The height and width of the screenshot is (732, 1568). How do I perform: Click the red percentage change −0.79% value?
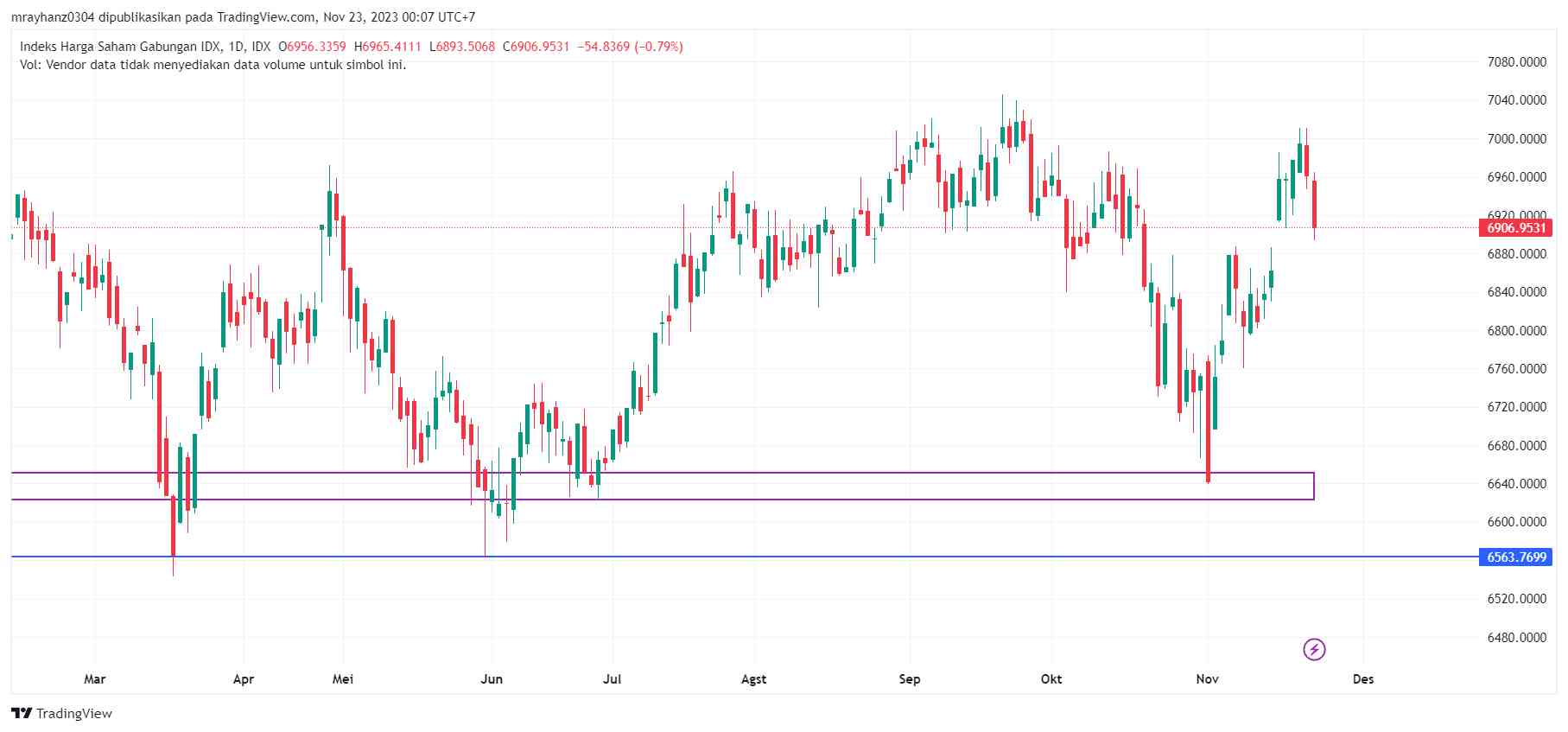pyautogui.click(x=658, y=47)
